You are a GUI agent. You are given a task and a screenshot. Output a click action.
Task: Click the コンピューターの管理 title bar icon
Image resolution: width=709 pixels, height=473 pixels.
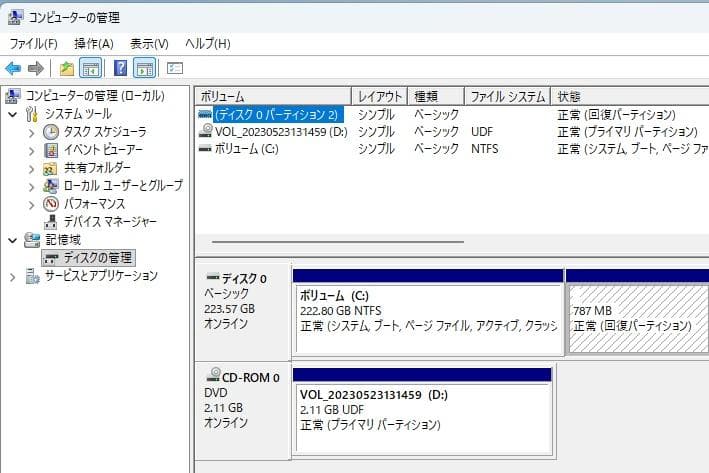[x=15, y=18]
